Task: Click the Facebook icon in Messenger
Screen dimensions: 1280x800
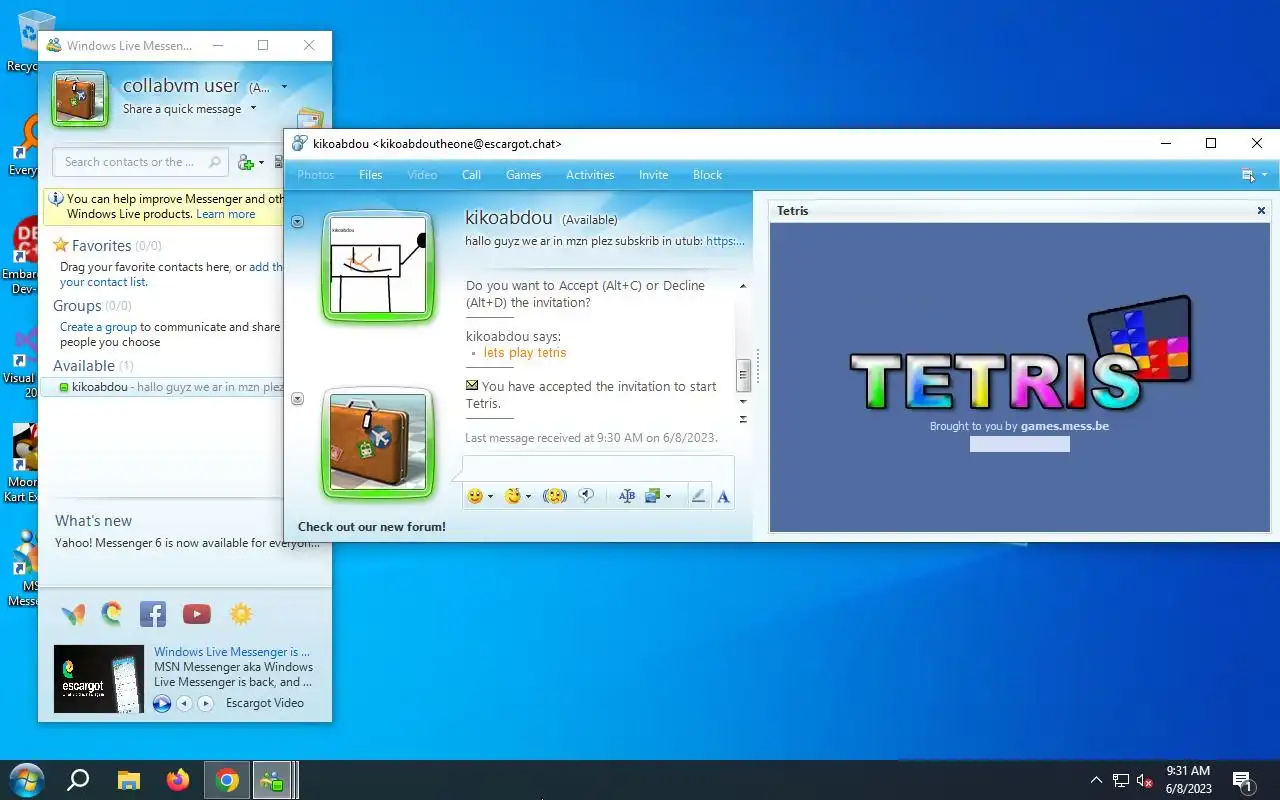Action: point(153,614)
